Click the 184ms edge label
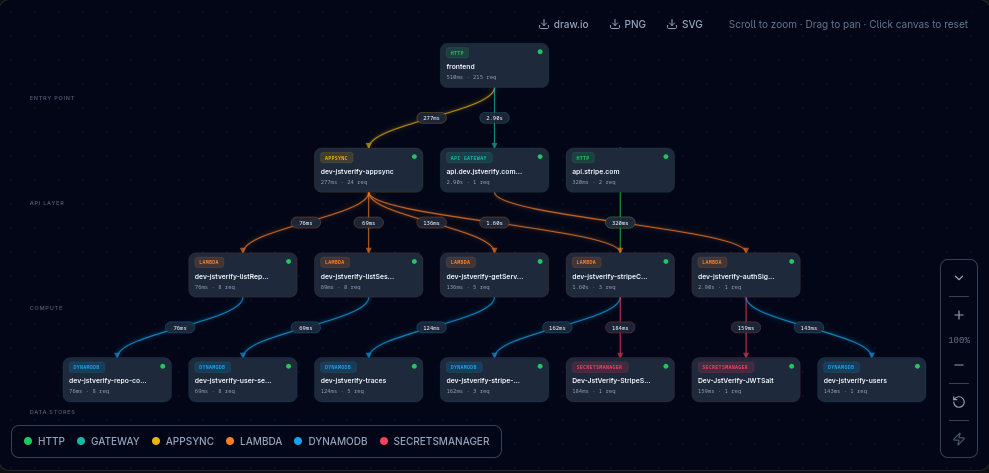 pyautogui.click(x=620, y=327)
